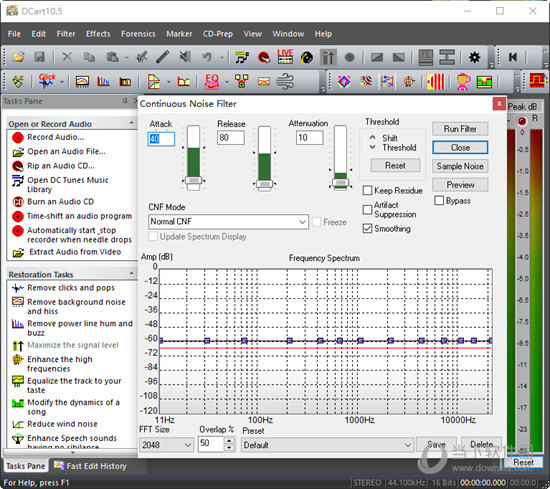Increase Overlap % with the up spinner

[229, 441]
